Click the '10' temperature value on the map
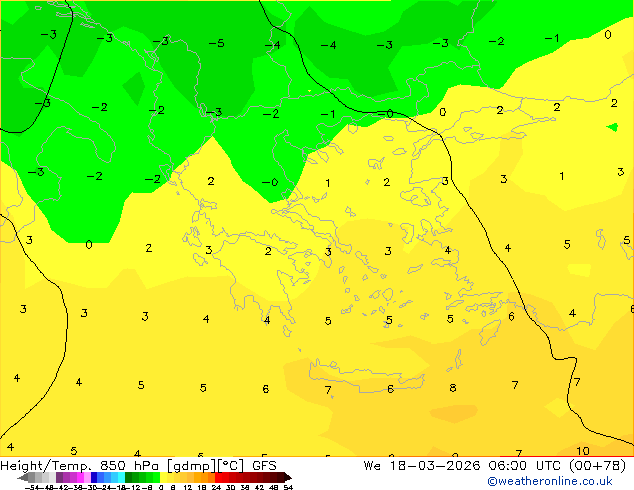This screenshot has width=634, height=490. click(583, 451)
